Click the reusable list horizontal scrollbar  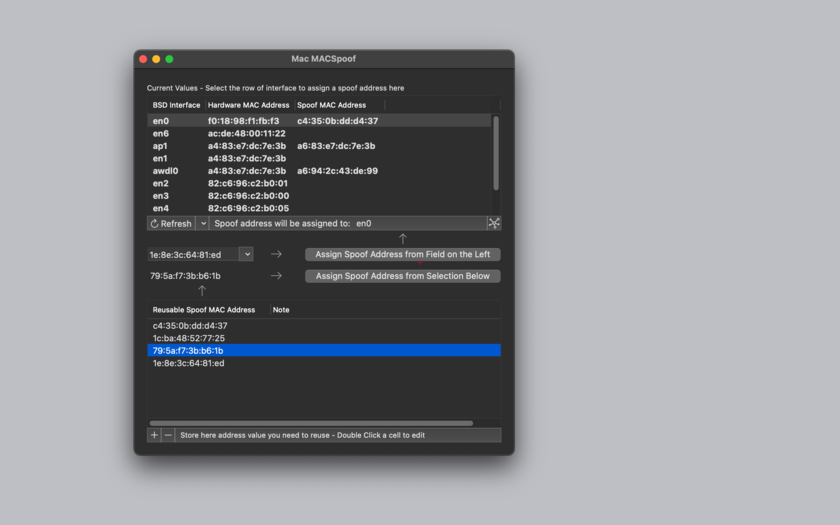pos(311,423)
